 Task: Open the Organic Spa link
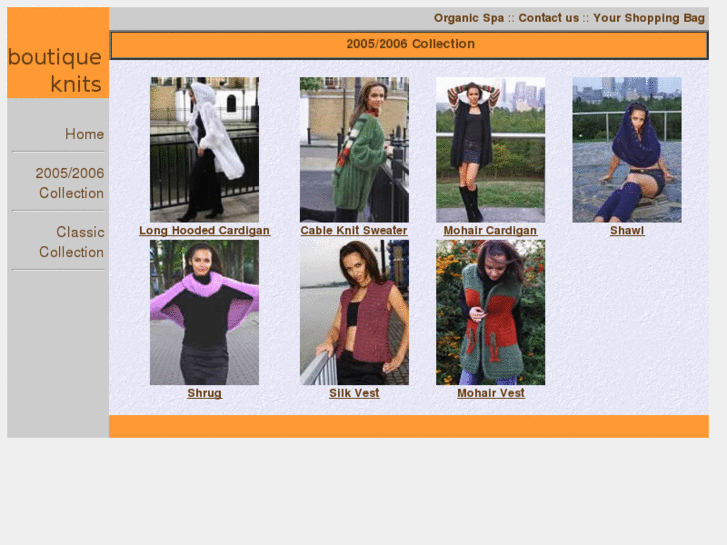(x=469, y=18)
